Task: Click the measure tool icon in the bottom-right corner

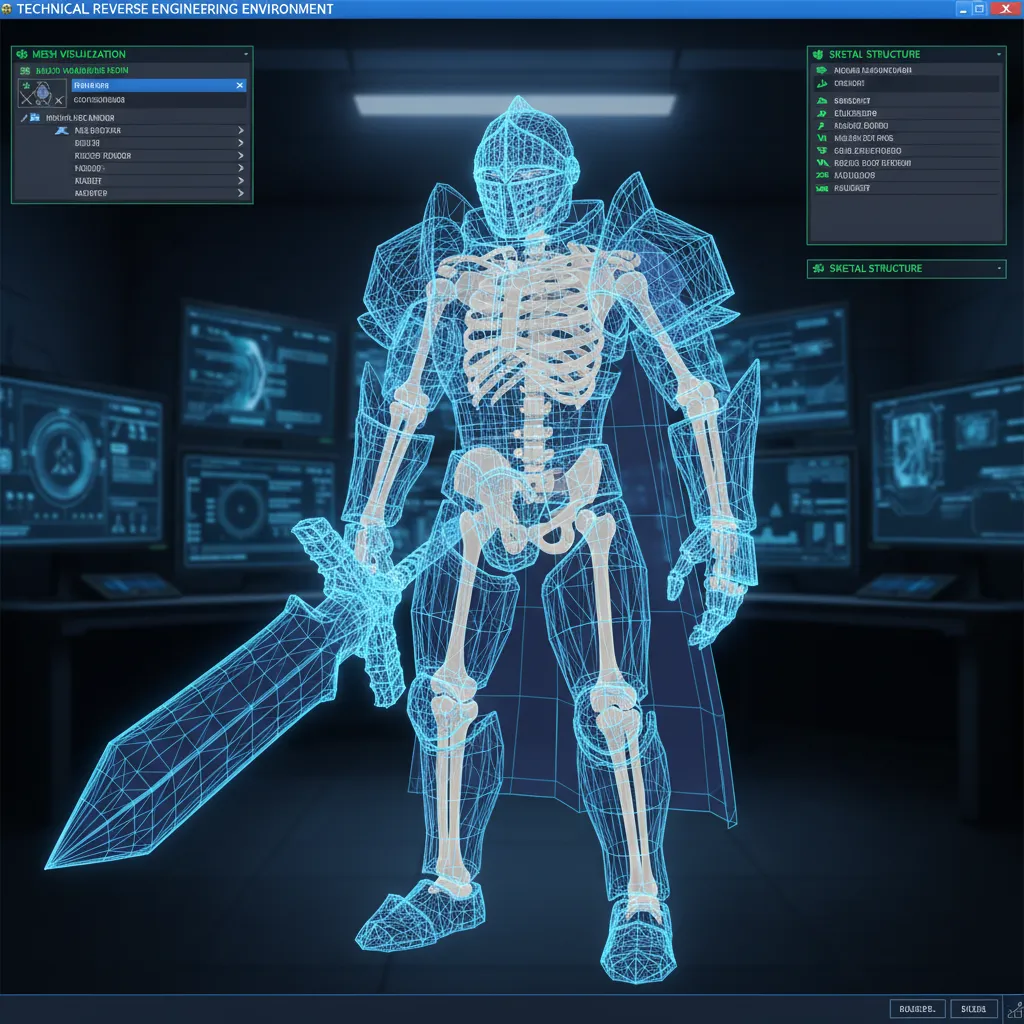Action: (x=1012, y=1009)
